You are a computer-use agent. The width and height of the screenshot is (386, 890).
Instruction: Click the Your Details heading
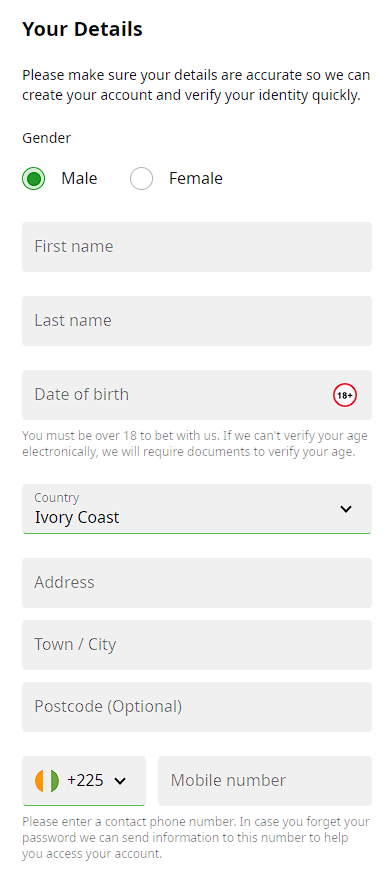click(82, 29)
